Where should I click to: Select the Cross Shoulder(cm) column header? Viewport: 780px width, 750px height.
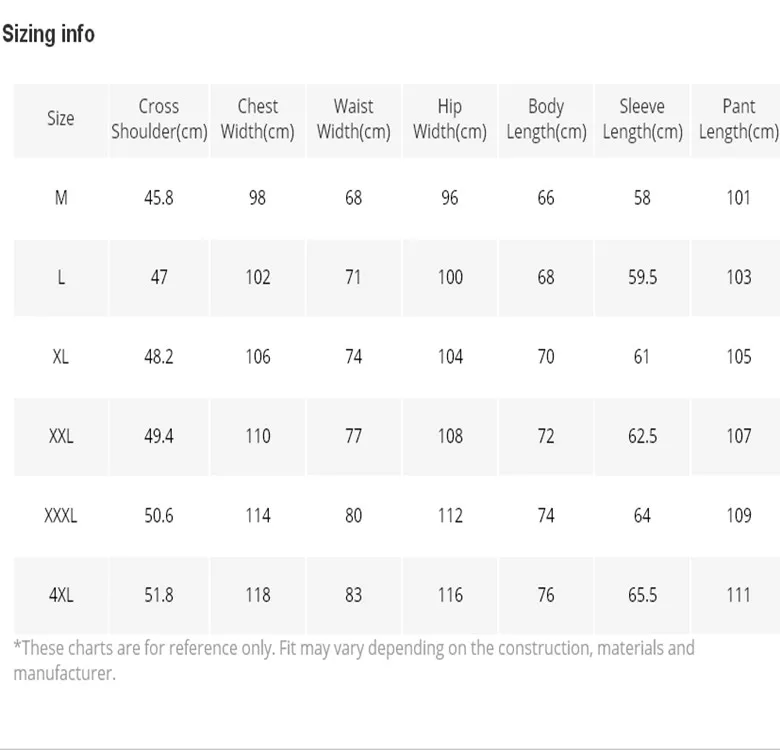coord(159,118)
